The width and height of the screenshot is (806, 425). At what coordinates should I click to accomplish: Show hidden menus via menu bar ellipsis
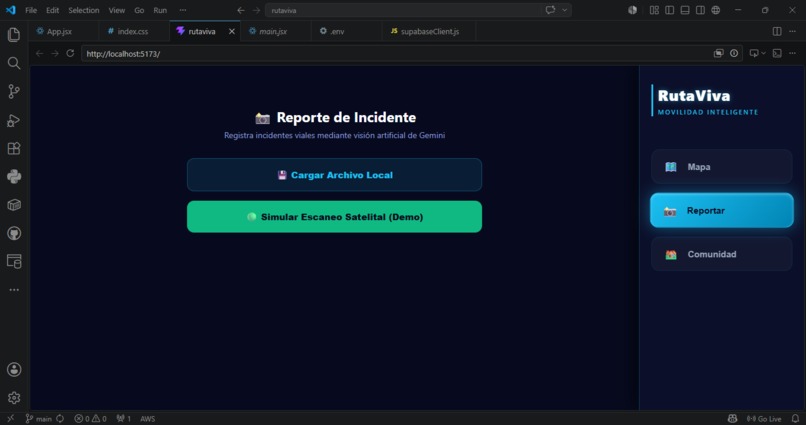183,10
